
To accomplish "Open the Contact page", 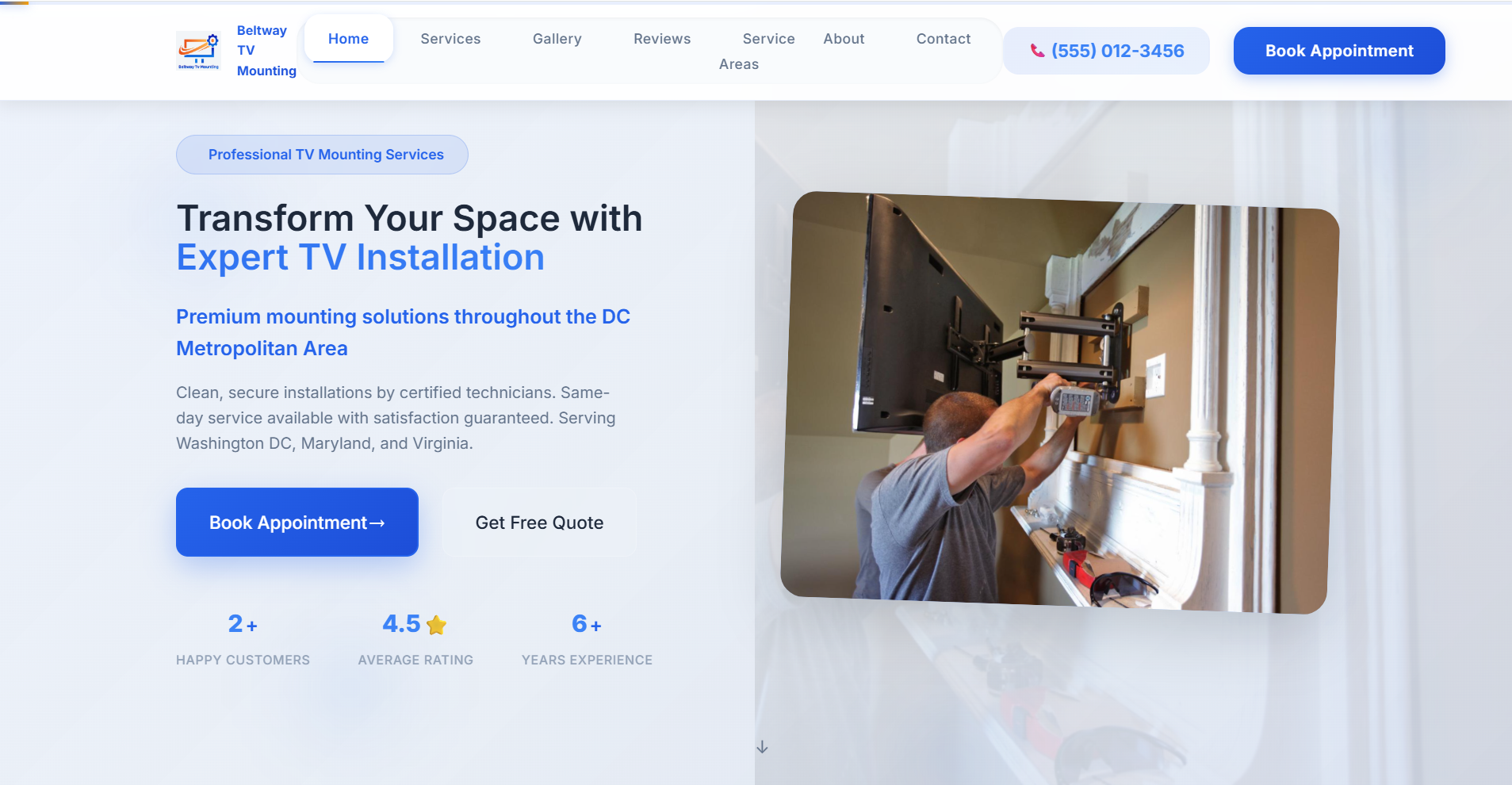I will tap(943, 39).
